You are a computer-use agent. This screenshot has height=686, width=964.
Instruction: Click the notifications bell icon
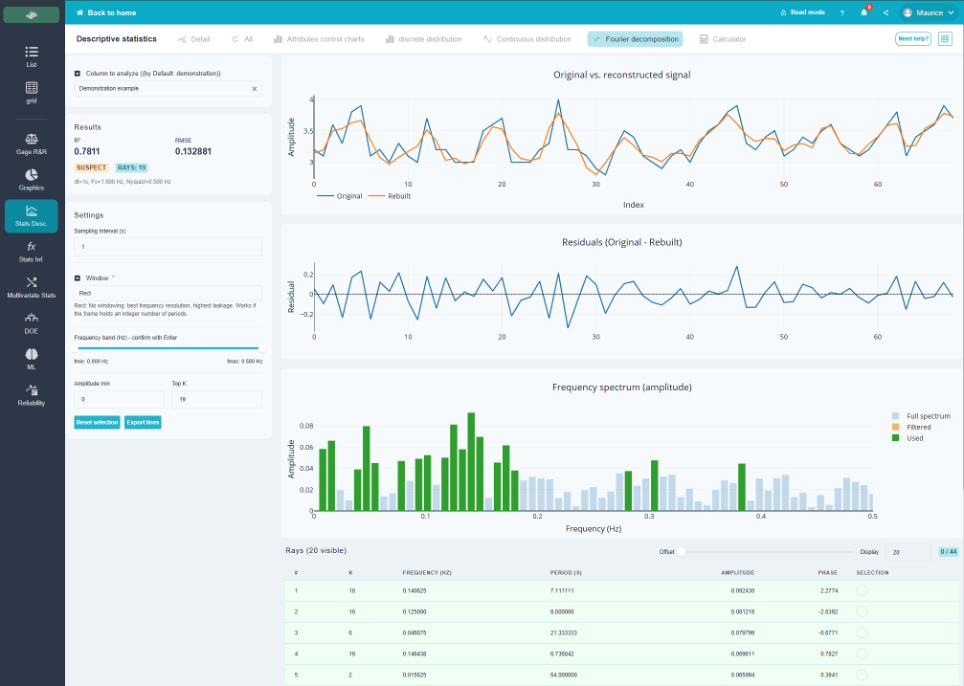coord(864,12)
